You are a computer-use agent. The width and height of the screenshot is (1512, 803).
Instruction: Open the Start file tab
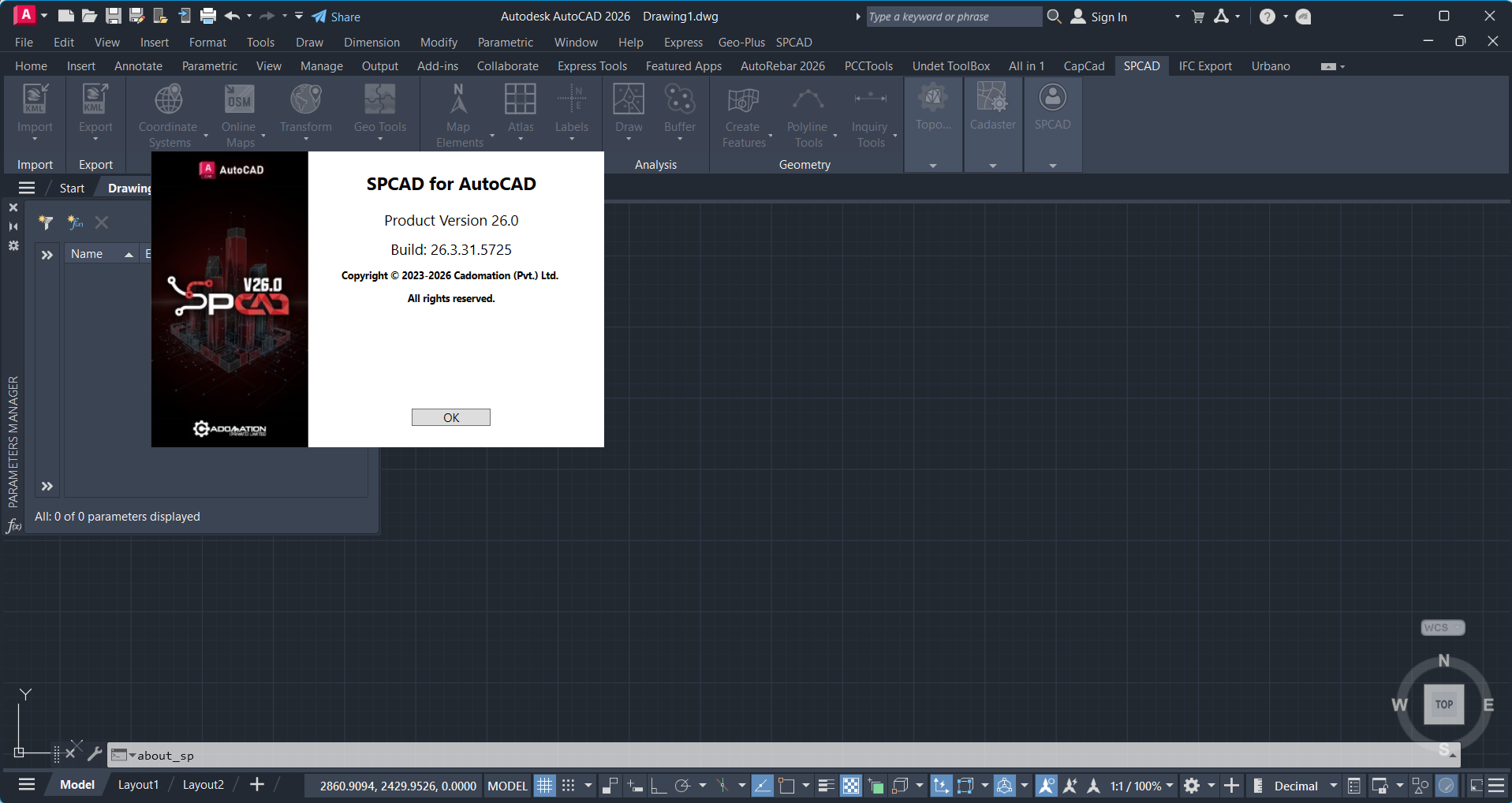[72, 189]
